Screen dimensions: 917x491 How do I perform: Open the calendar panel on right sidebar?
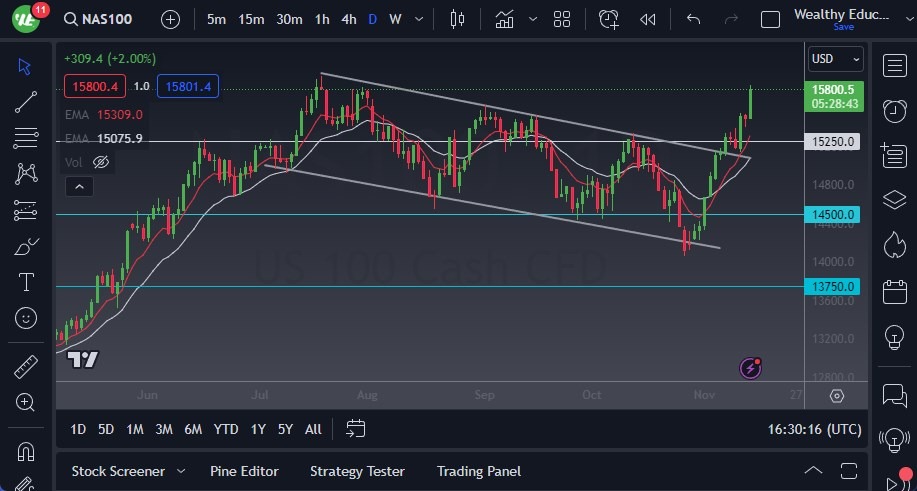[894, 292]
